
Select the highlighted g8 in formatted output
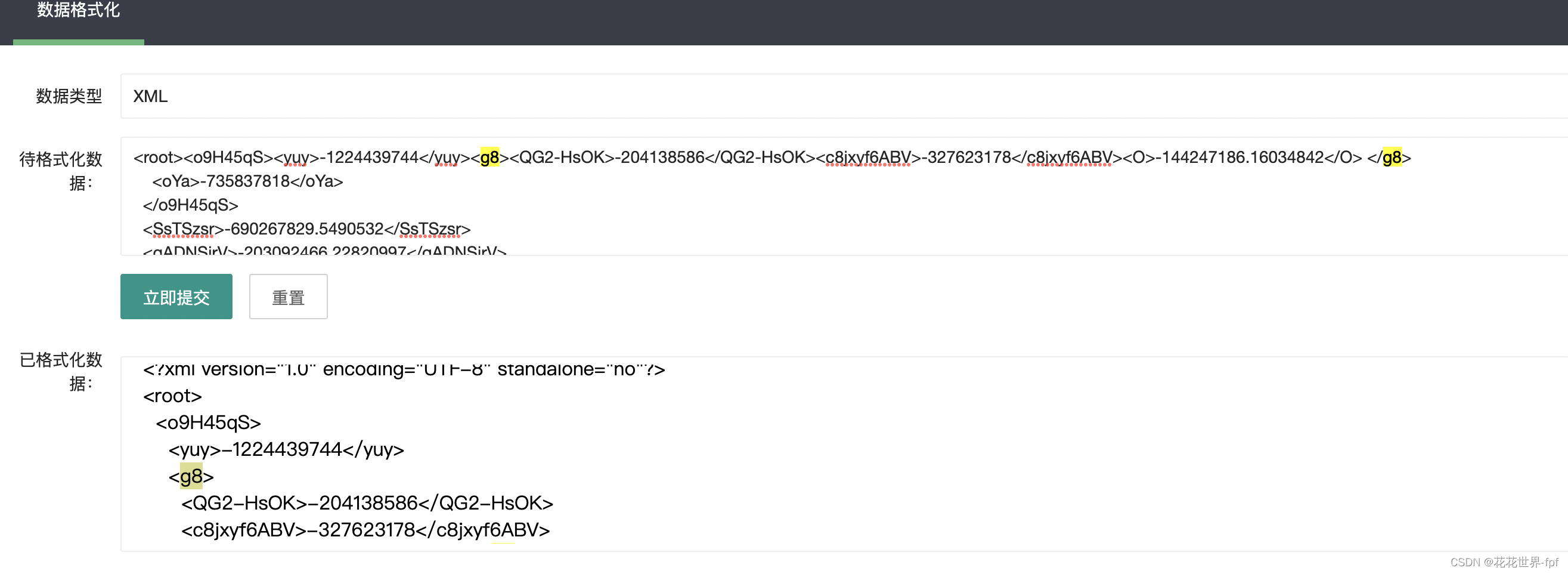tap(191, 477)
